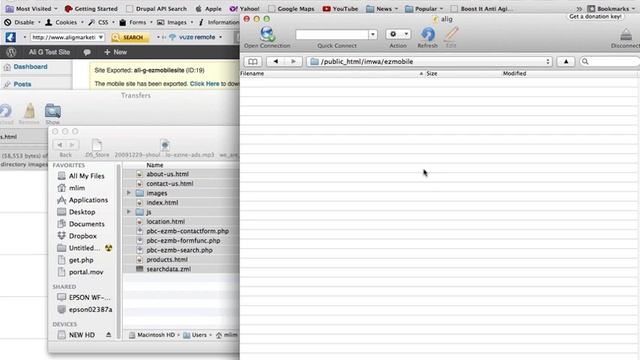Click the Remove icon in Transfers window
Viewport: 640px width, 360px height.
pyautogui.click(x=29, y=112)
